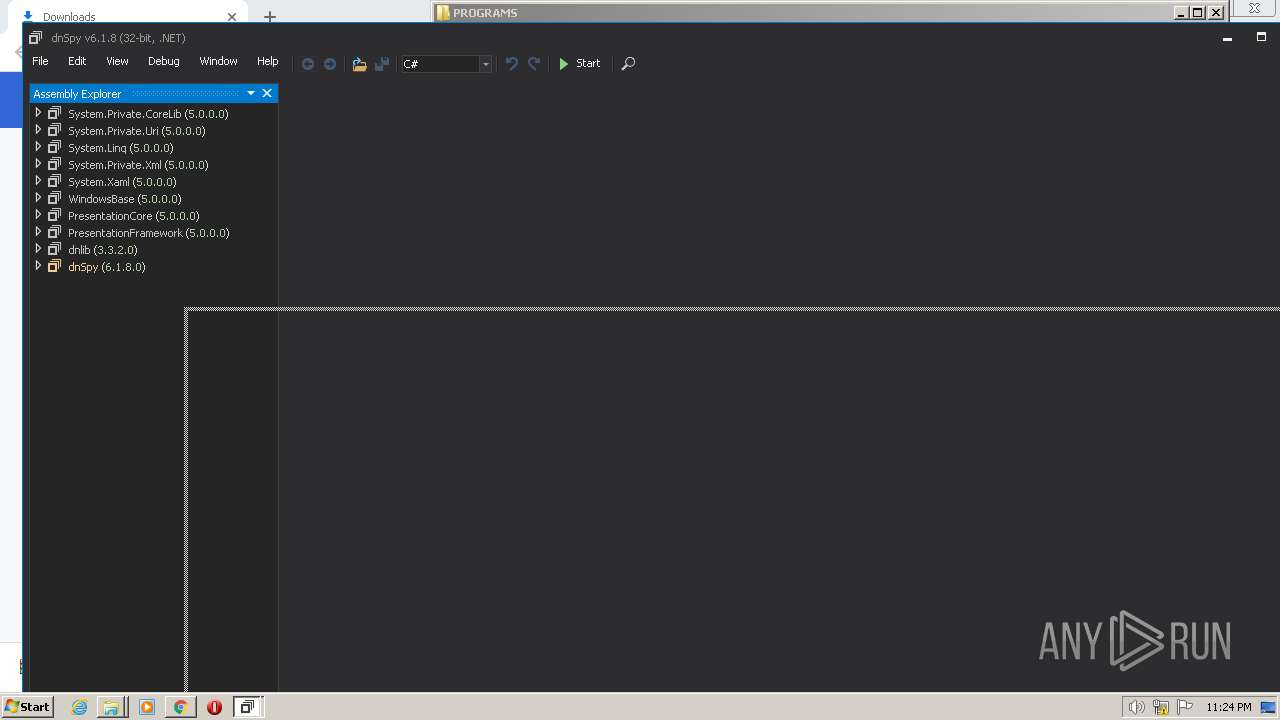Close the Assembly Explorer panel
Viewport: 1280px width, 720px height.
(x=267, y=93)
